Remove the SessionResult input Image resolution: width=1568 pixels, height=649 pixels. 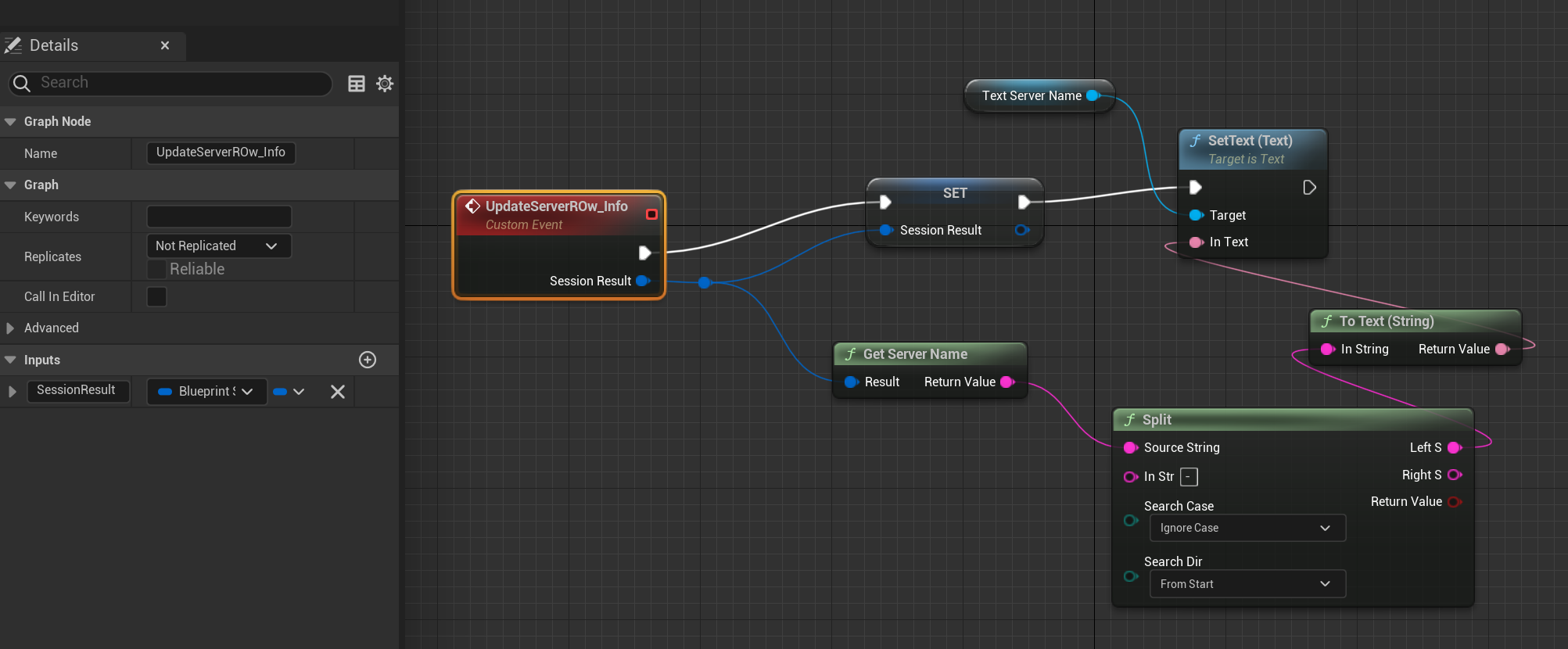pyautogui.click(x=338, y=392)
